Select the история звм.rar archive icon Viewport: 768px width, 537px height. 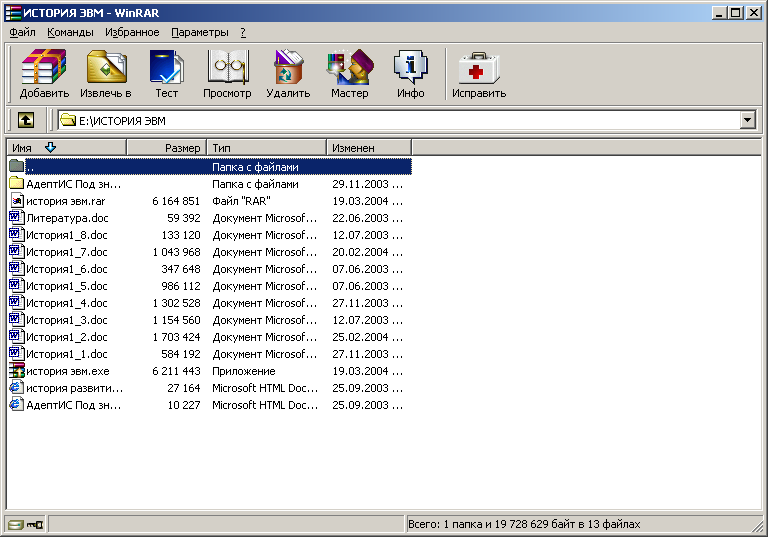[x=17, y=200]
